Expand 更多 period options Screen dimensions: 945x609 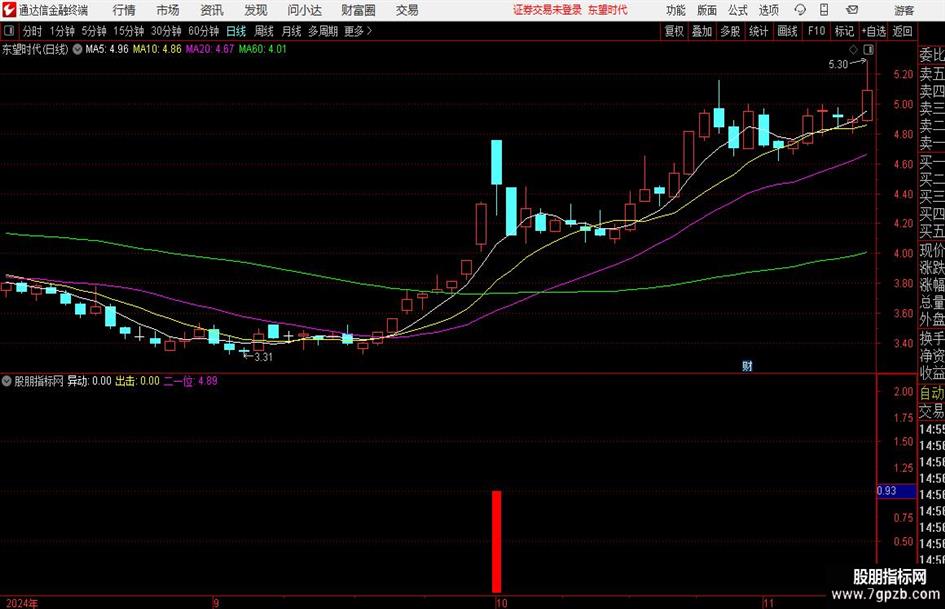point(358,31)
